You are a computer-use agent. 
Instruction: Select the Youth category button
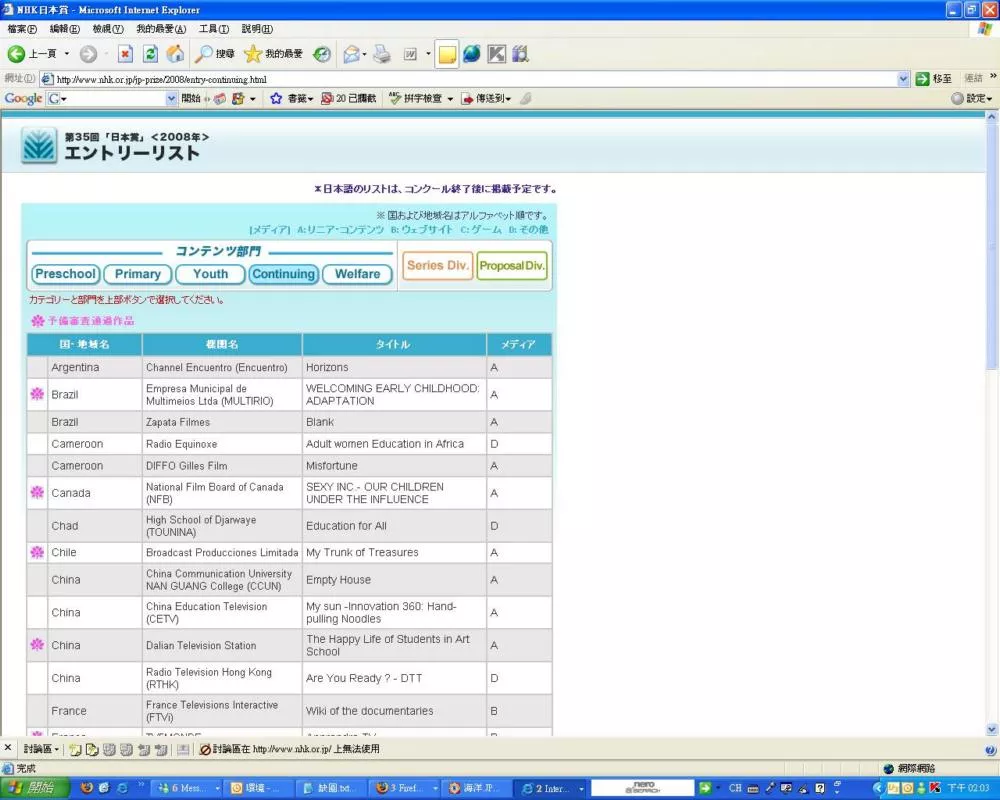(x=210, y=274)
